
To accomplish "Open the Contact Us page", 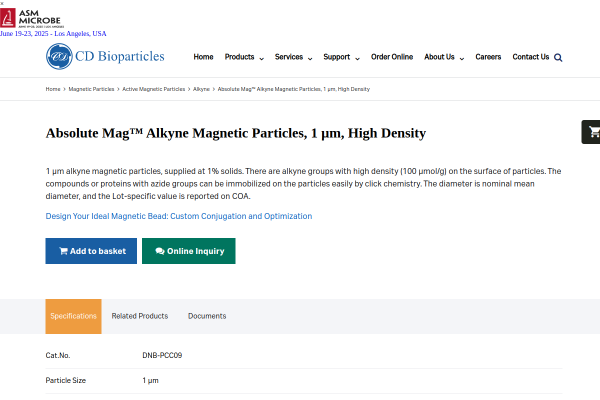I will [531, 57].
